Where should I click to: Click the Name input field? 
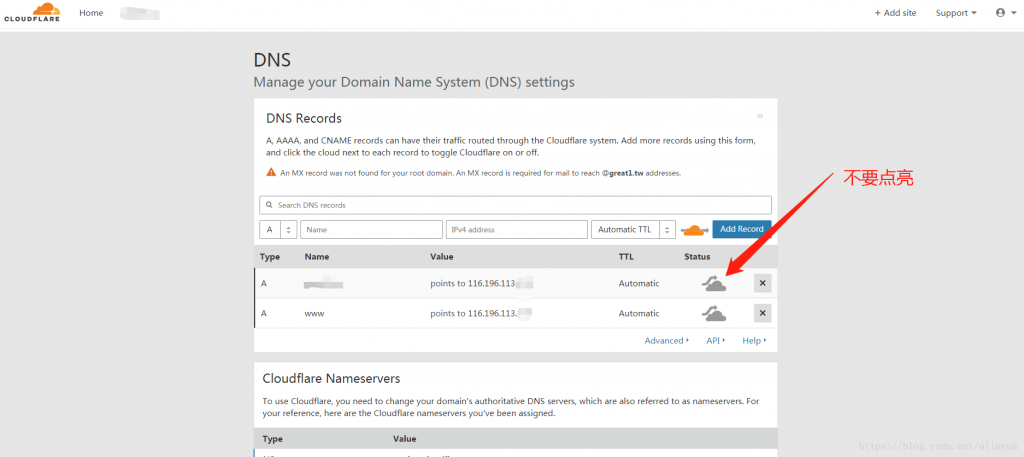coord(372,229)
